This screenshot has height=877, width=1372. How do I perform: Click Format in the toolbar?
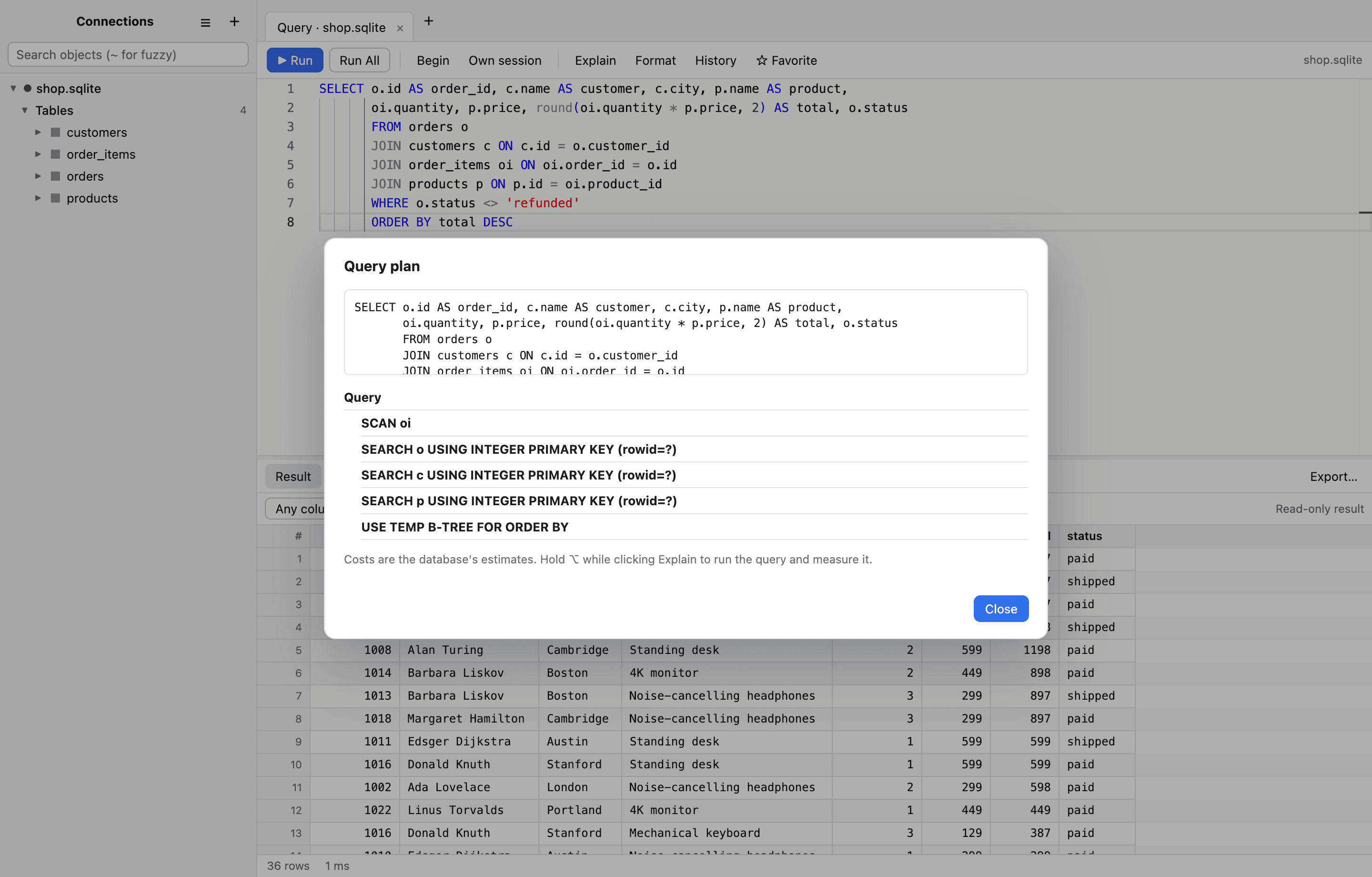point(655,61)
